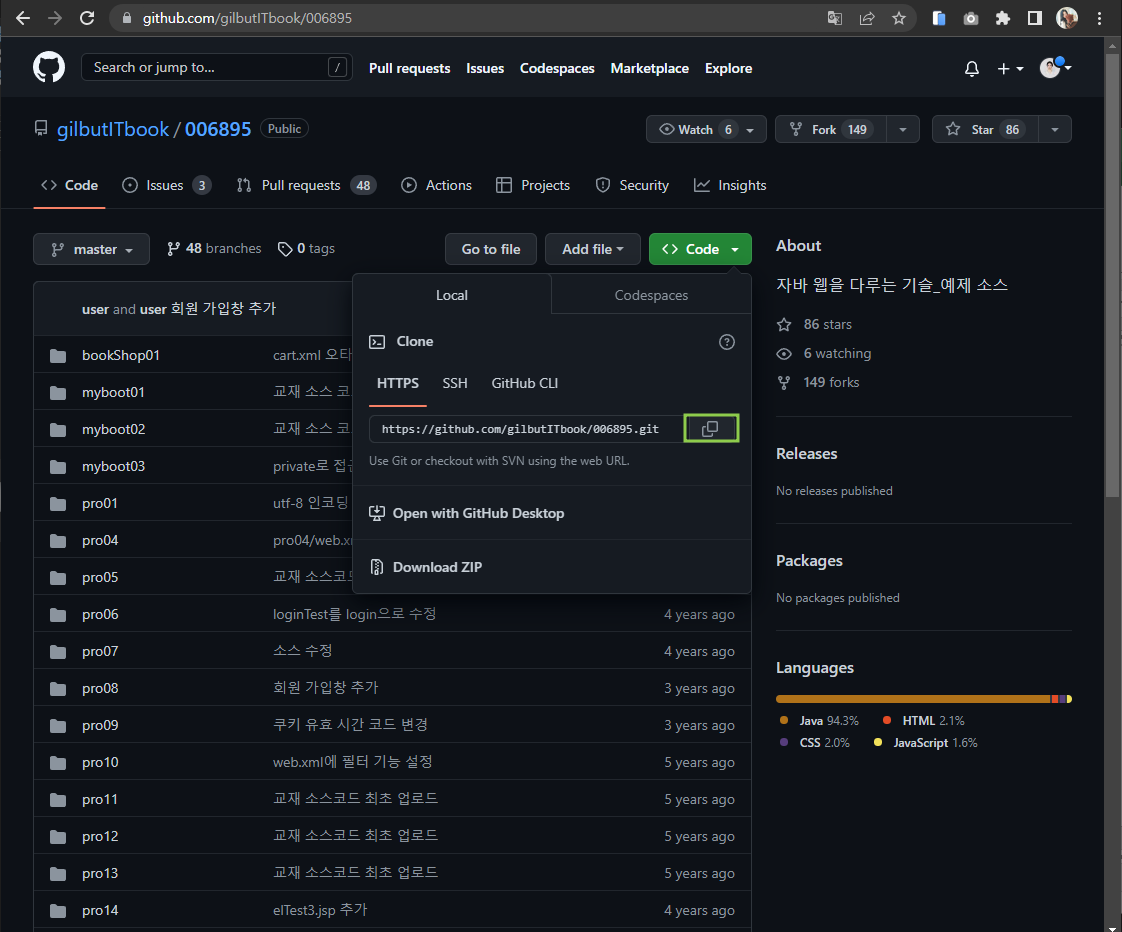
Task: Click the 006895 repository name link
Action: pos(218,130)
